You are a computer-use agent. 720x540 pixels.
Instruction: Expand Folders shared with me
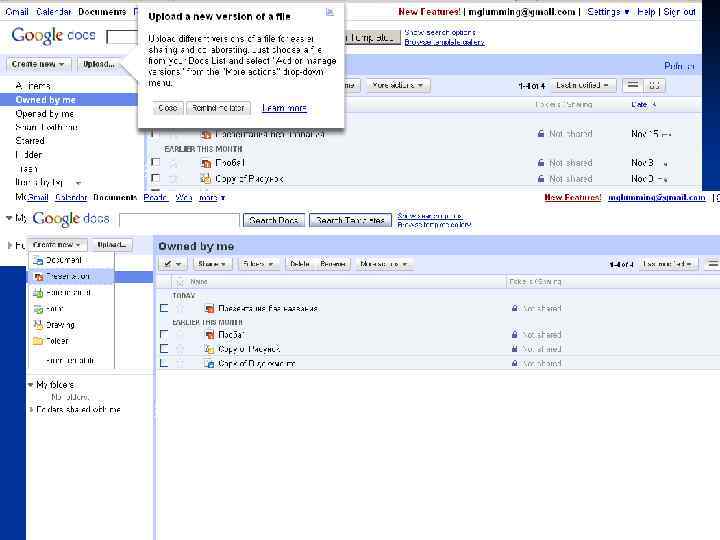[x=31, y=409]
